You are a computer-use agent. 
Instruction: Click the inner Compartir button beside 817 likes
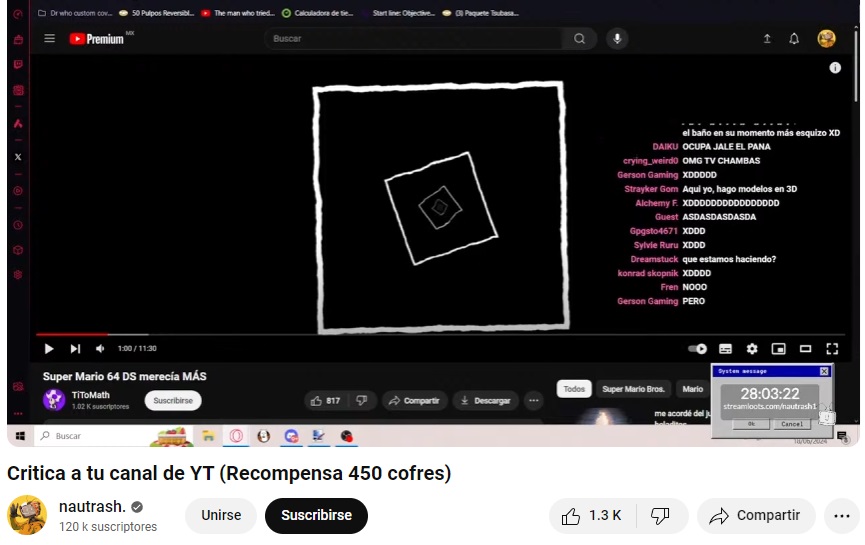tap(414, 400)
